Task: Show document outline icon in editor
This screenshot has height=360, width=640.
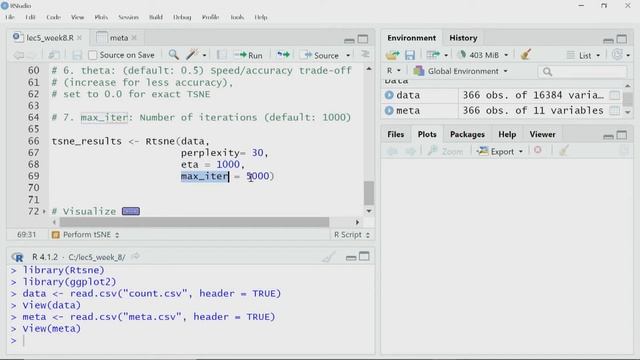Action: pos(365,54)
